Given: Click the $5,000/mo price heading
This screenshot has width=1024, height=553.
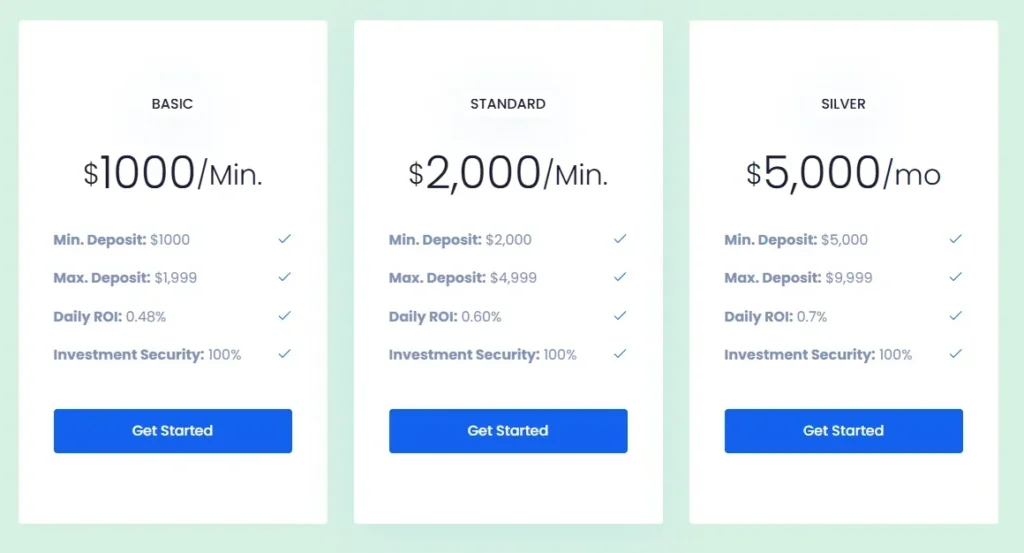Looking at the screenshot, I should pos(843,174).
